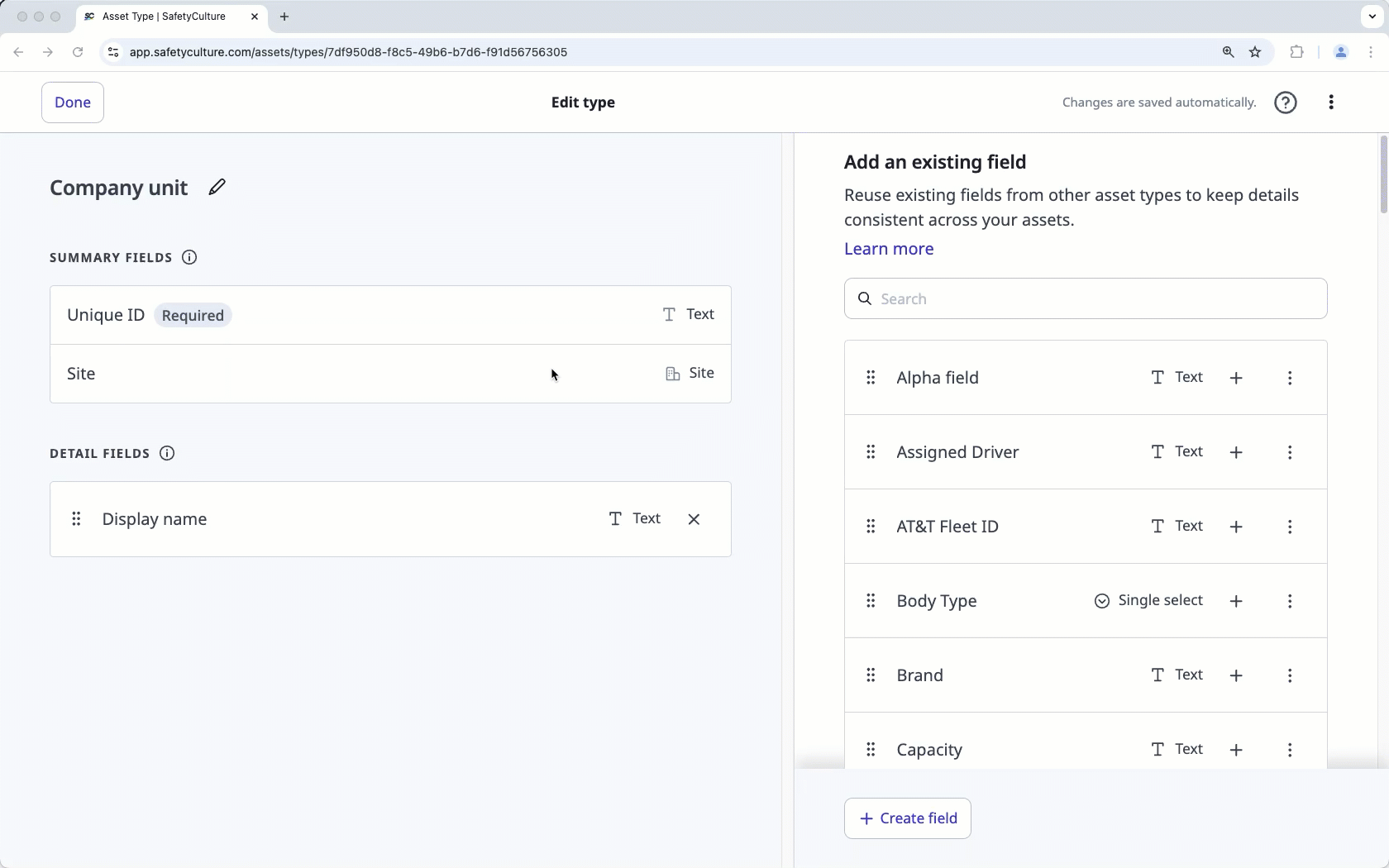Open the browser profile icon
This screenshot has width=1389, height=868.
coord(1341,52)
